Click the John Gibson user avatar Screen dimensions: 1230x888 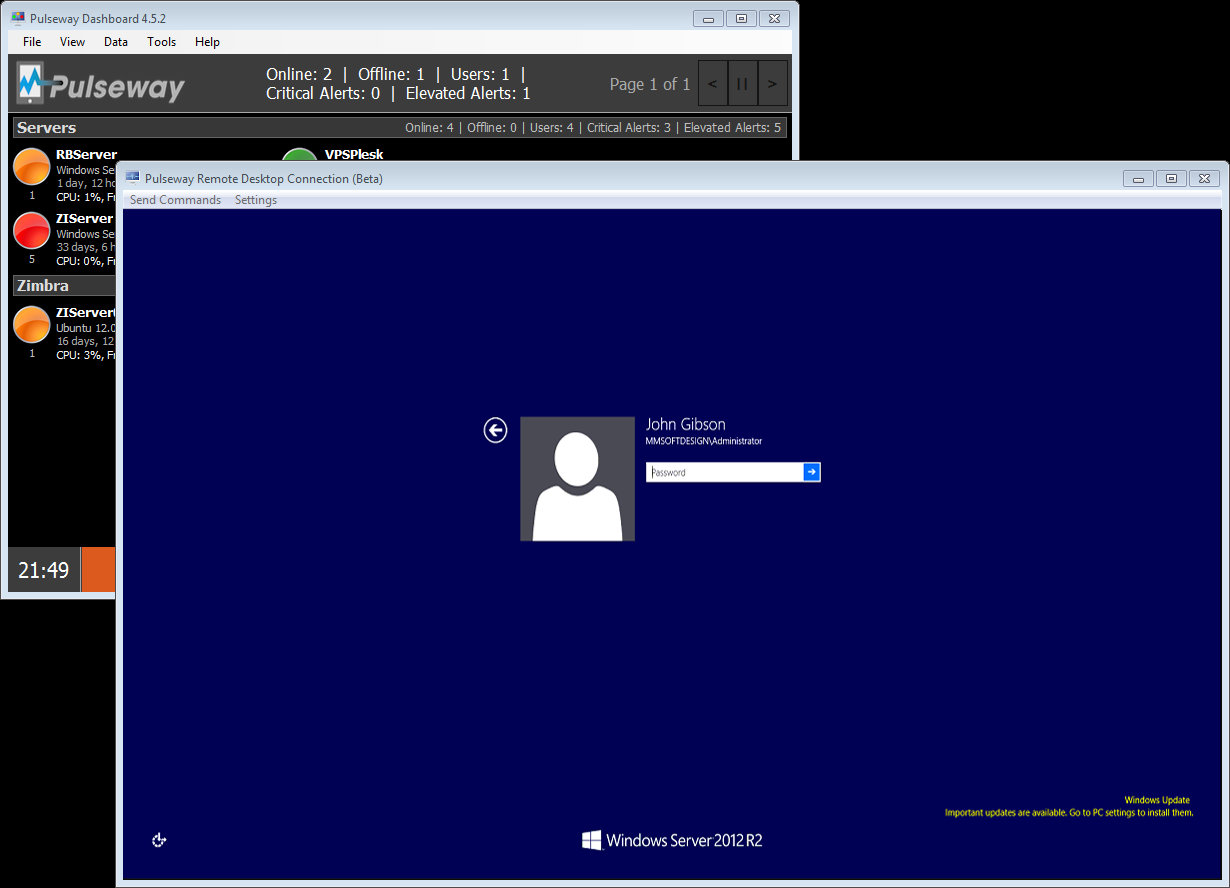click(577, 479)
